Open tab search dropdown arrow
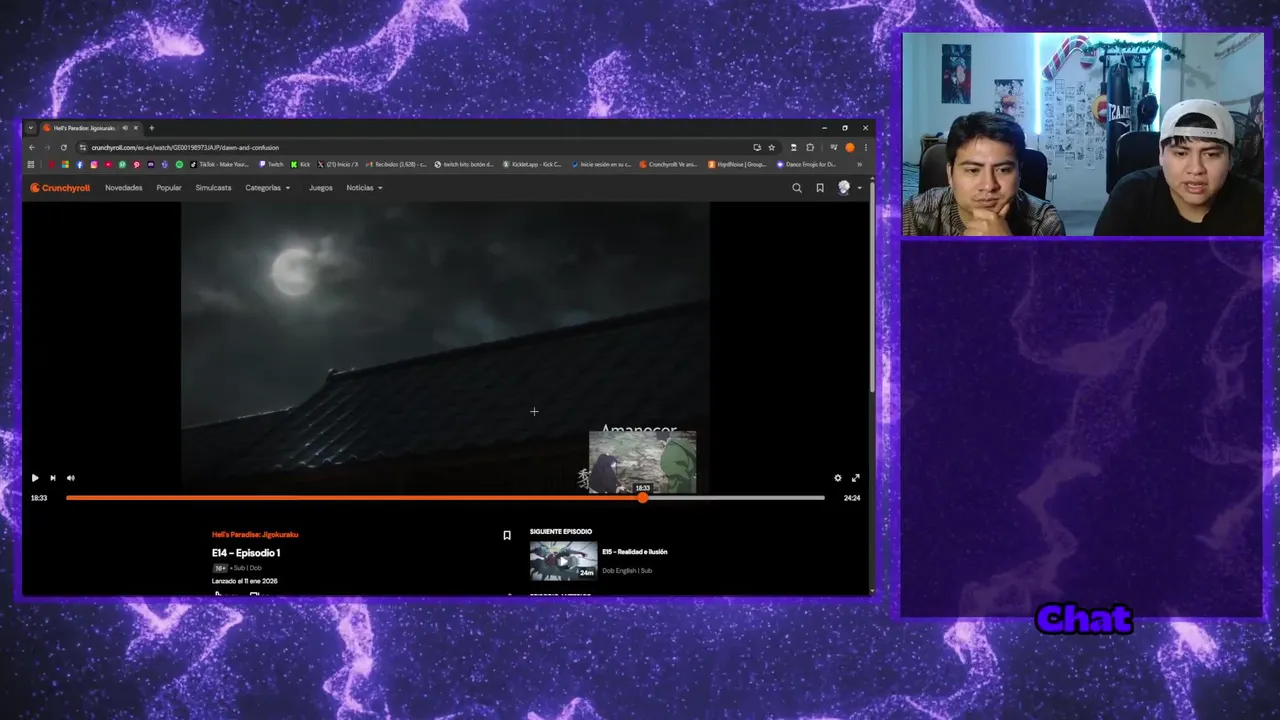1280x720 pixels. (x=31, y=128)
